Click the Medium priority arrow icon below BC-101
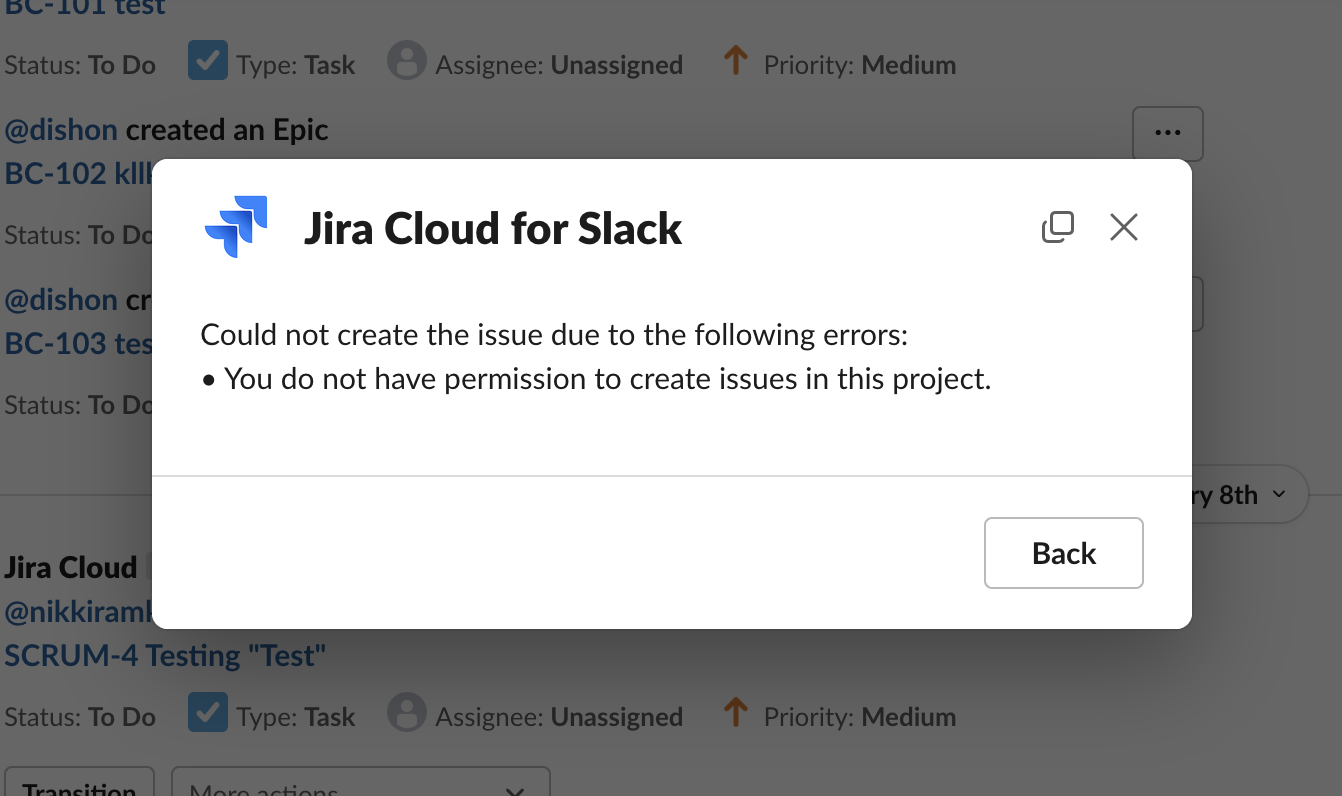 pos(735,62)
